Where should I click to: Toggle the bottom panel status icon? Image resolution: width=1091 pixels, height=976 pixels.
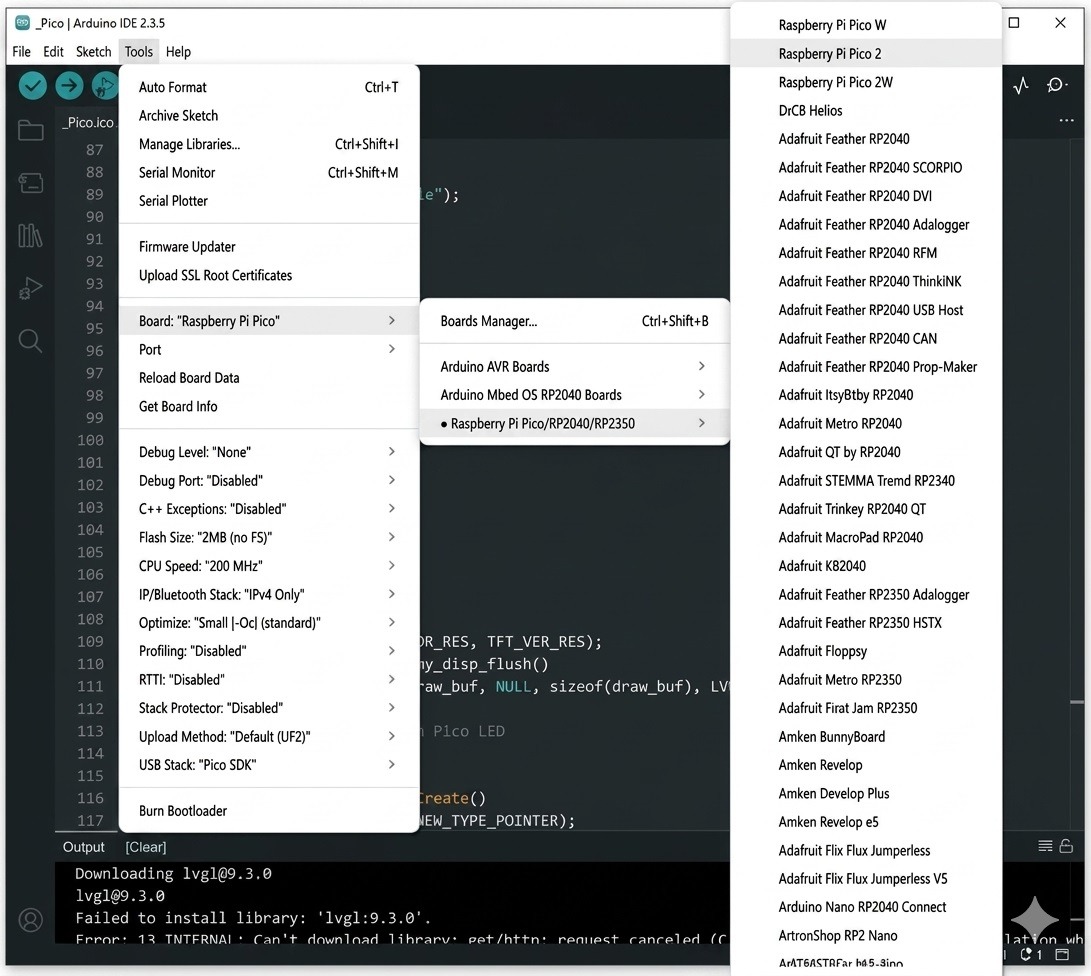[x=1062, y=954]
